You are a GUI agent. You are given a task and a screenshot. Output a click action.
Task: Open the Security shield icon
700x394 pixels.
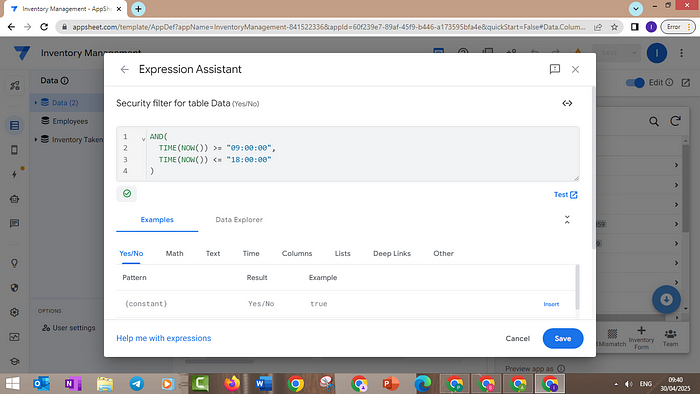[x=14, y=288]
